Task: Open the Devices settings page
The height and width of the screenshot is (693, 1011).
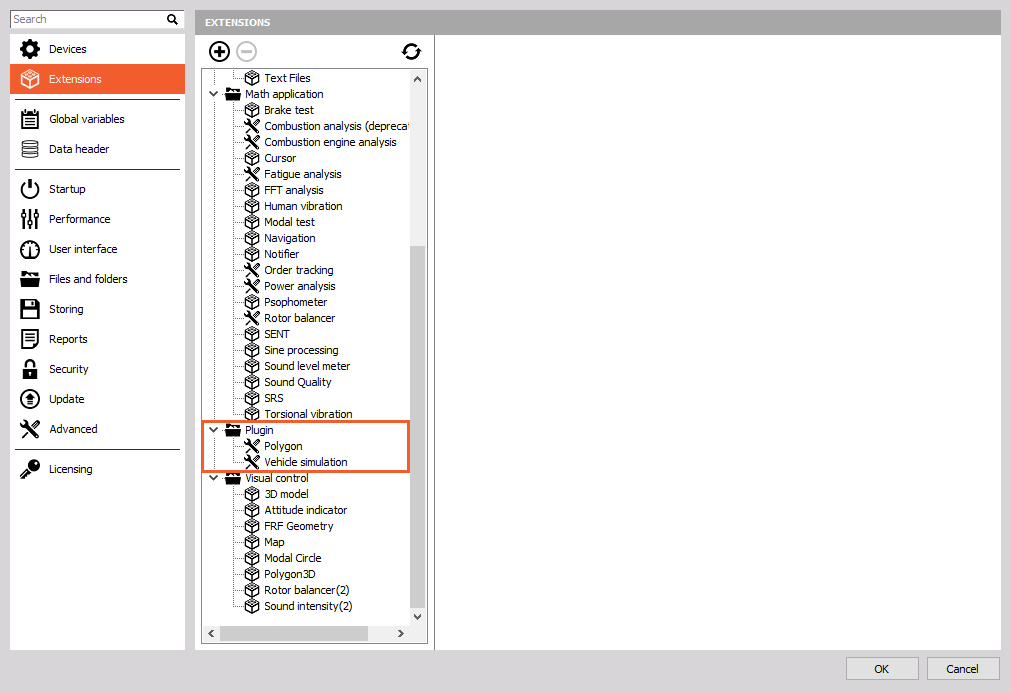Action: click(97, 49)
